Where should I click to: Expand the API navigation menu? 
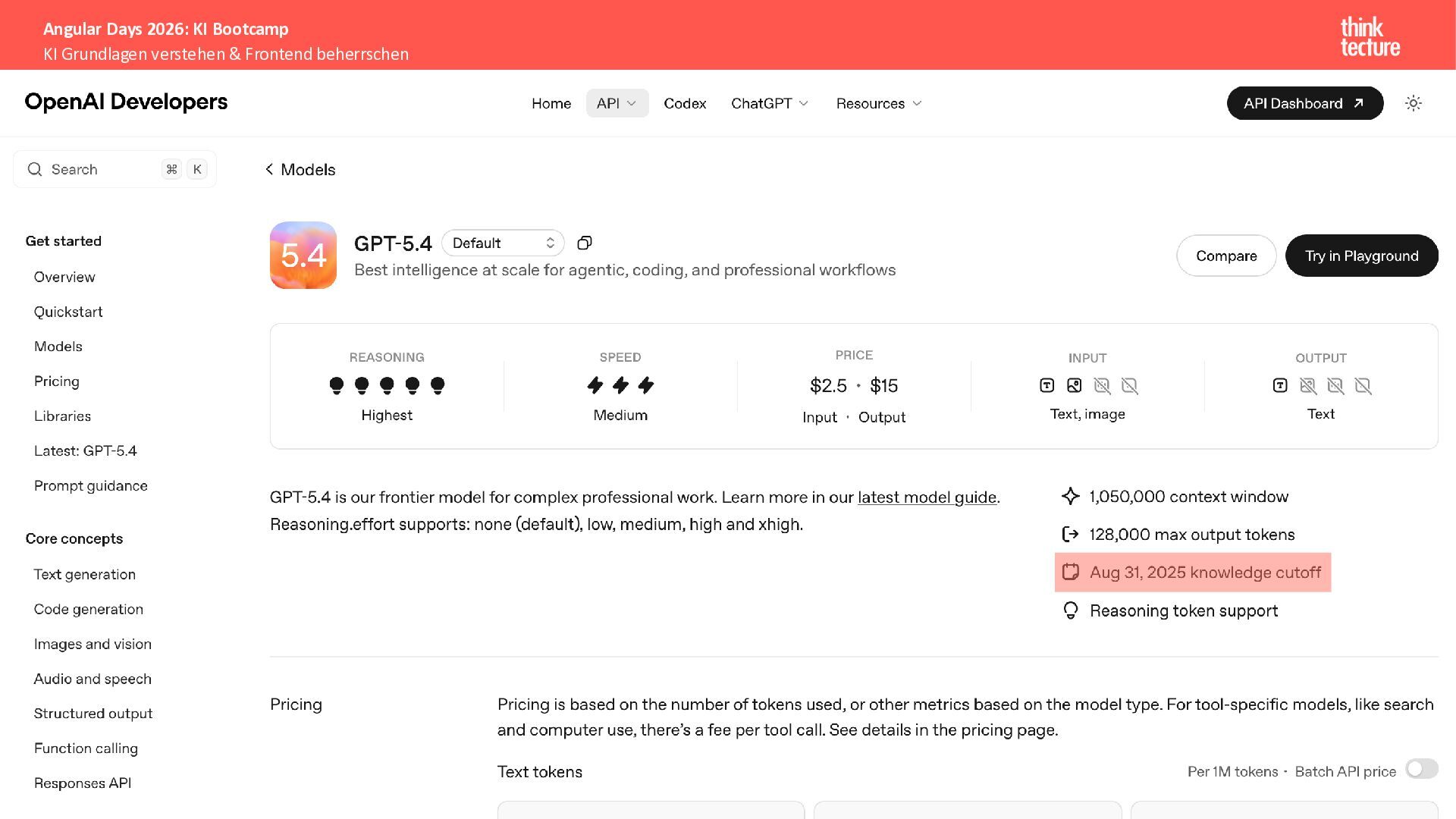[617, 103]
